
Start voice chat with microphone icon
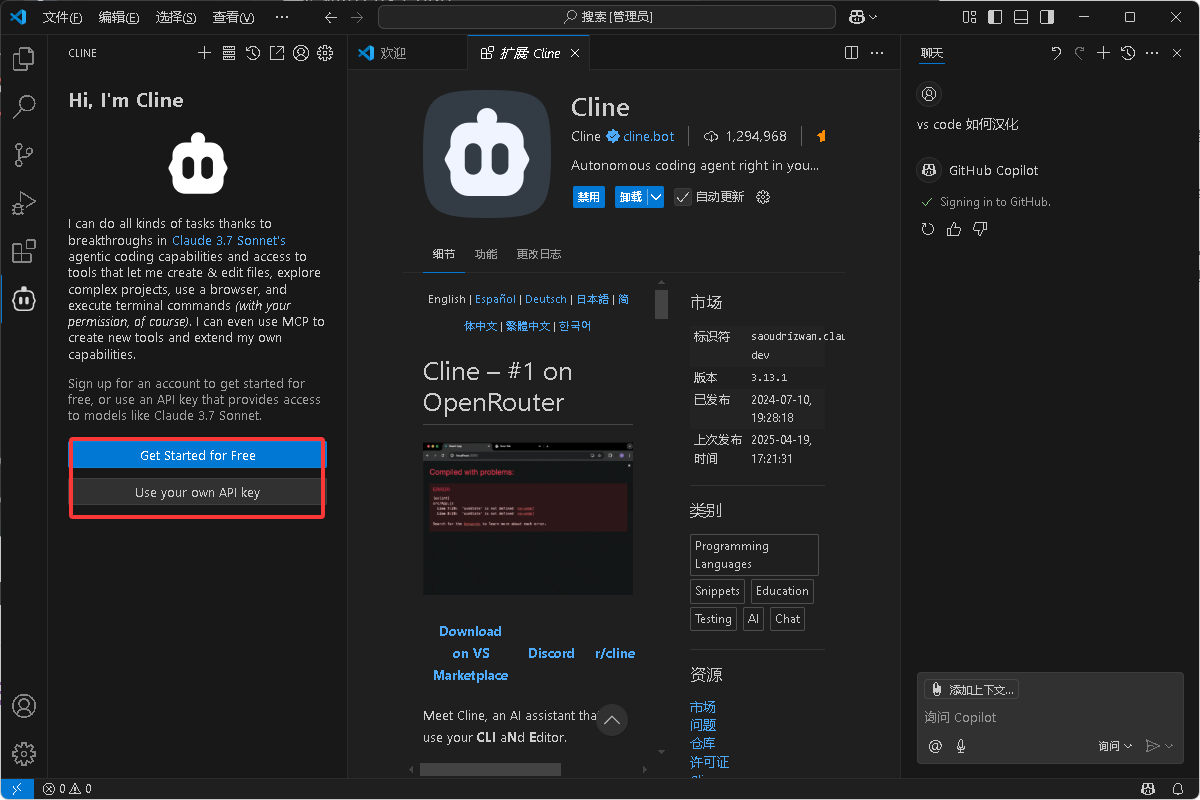(x=961, y=745)
